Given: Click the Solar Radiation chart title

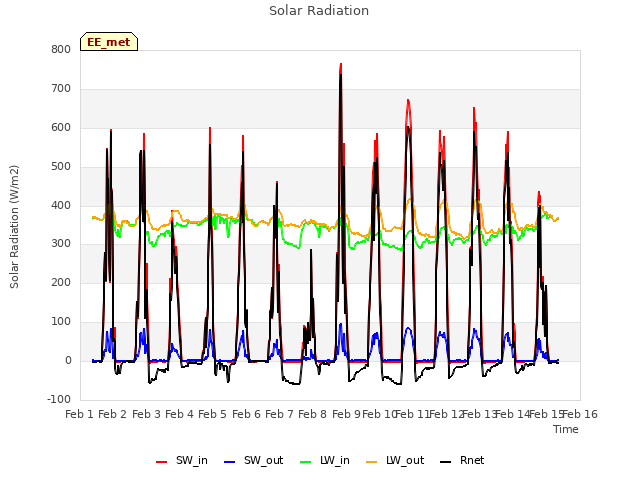Looking at the screenshot, I should 319,11.
